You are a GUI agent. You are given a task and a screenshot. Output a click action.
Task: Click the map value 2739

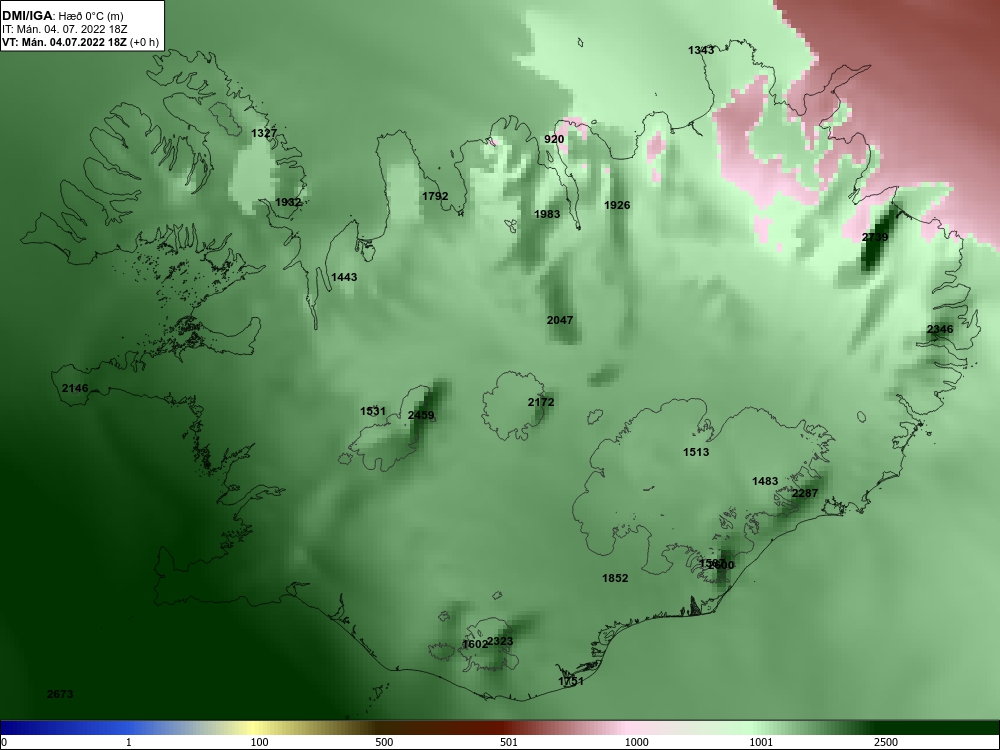click(875, 237)
